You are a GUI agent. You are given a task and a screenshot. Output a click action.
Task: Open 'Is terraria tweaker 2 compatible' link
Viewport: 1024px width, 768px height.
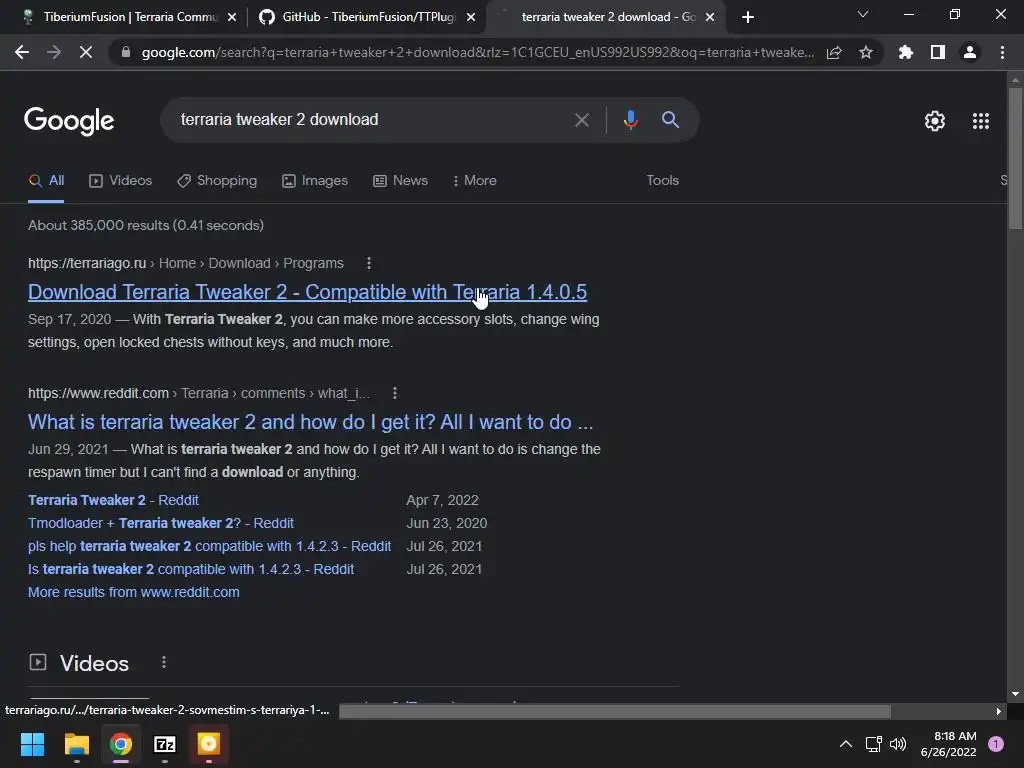191,569
